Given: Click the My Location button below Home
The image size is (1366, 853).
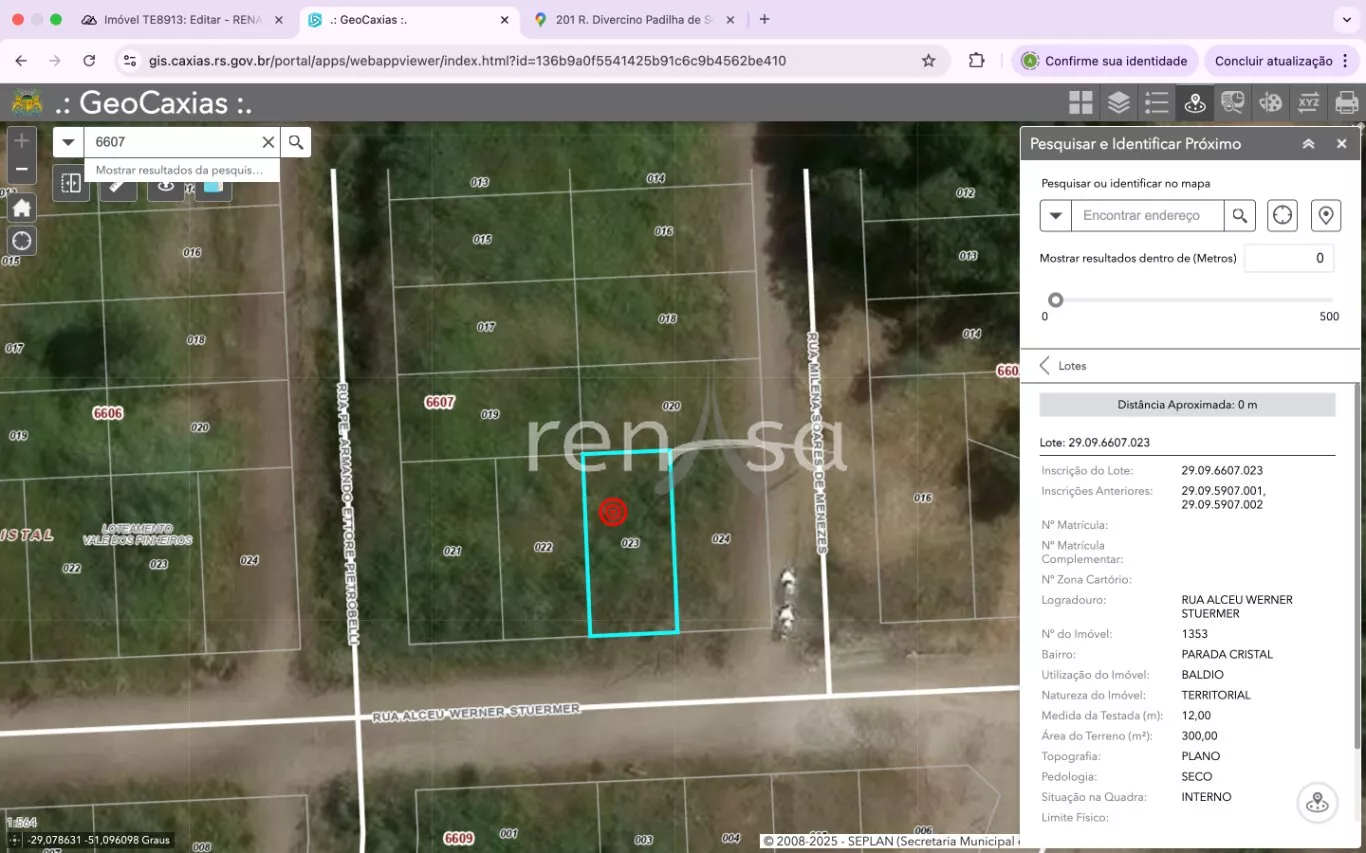Looking at the screenshot, I should pyautogui.click(x=22, y=241).
